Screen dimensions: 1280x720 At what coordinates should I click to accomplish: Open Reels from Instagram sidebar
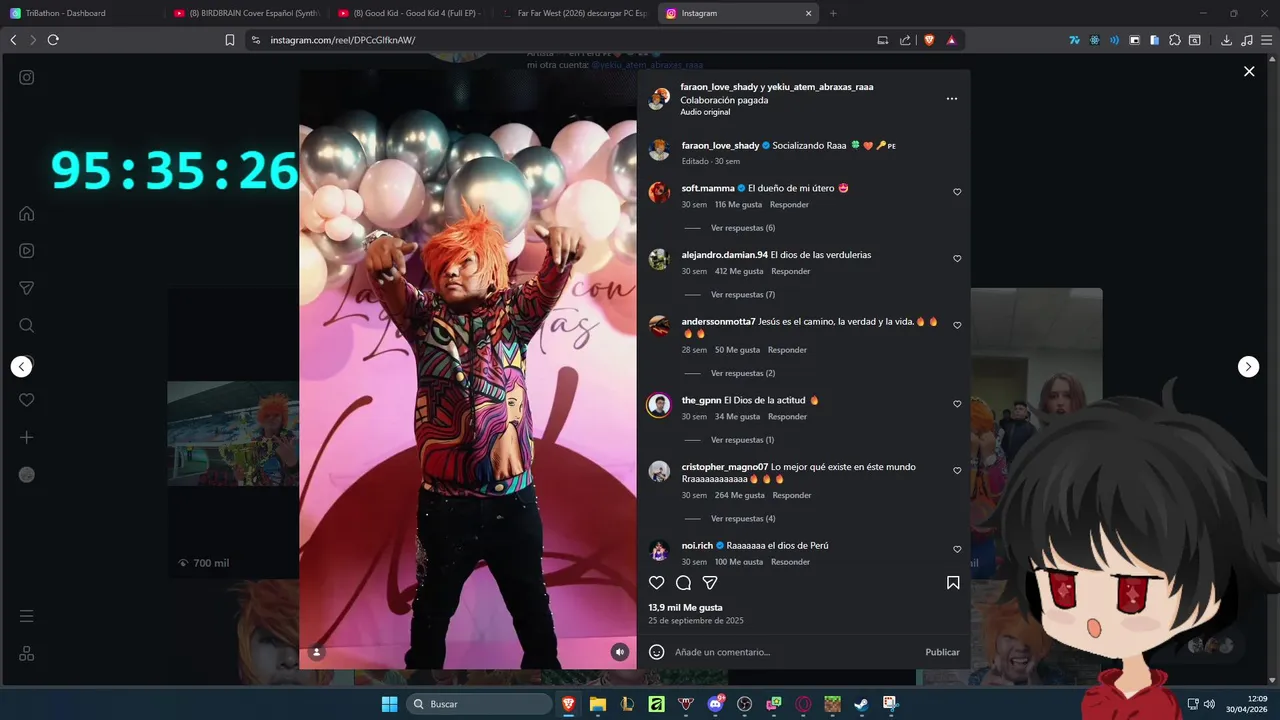(27, 251)
